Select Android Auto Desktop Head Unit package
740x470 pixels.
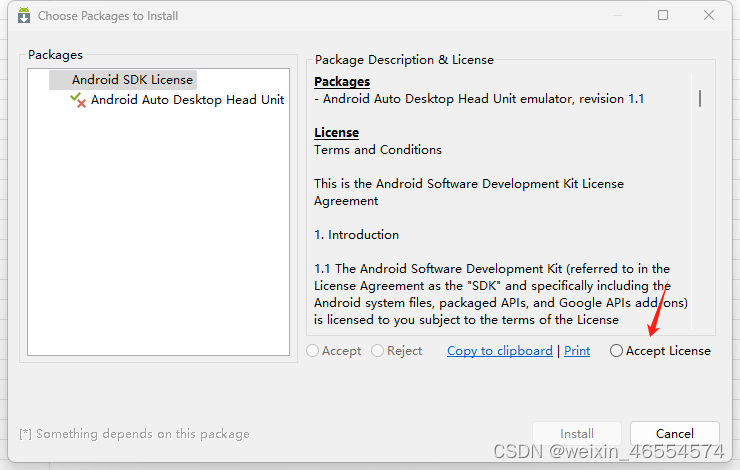(187, 100)
